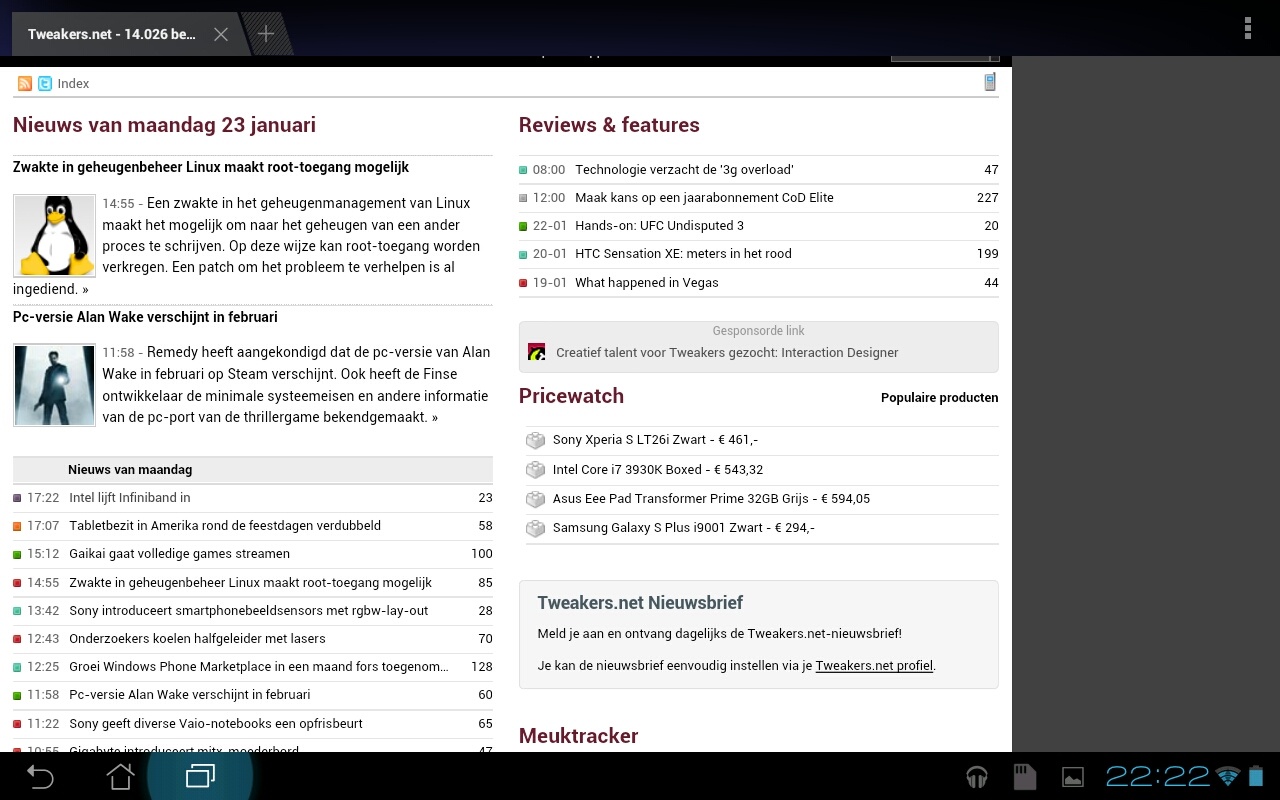Open the RSS feed icon
The width and height of the screenshot is (1280, 800).
pyautogui.click(x=25, y=84)
